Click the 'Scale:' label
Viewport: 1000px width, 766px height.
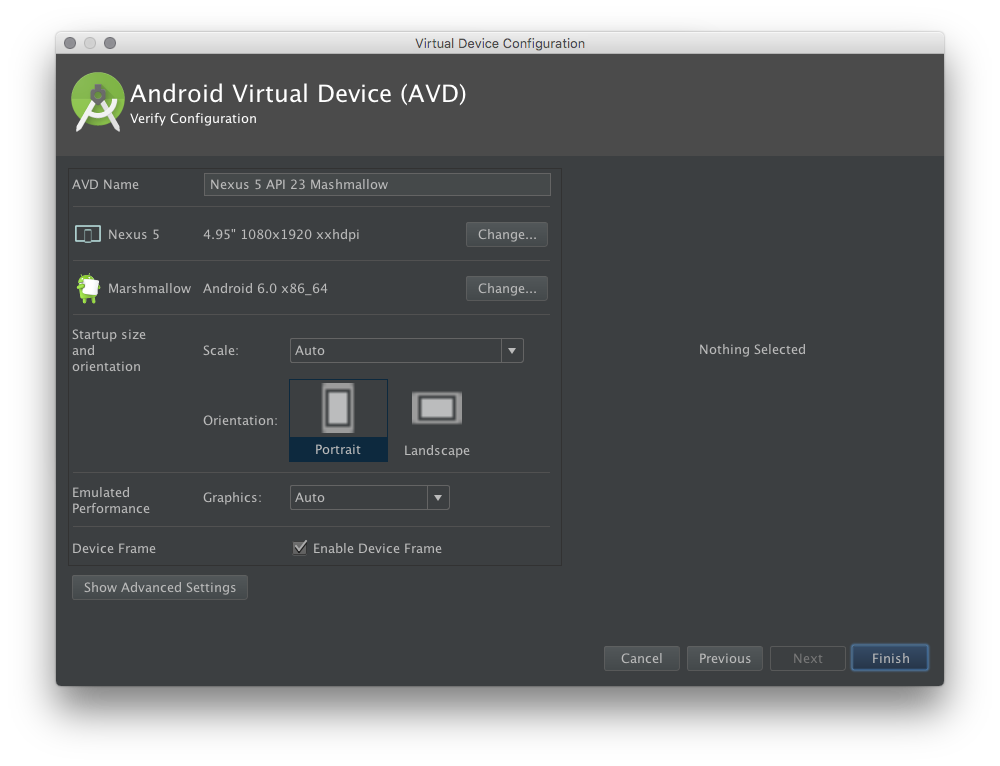pos(221,351)
